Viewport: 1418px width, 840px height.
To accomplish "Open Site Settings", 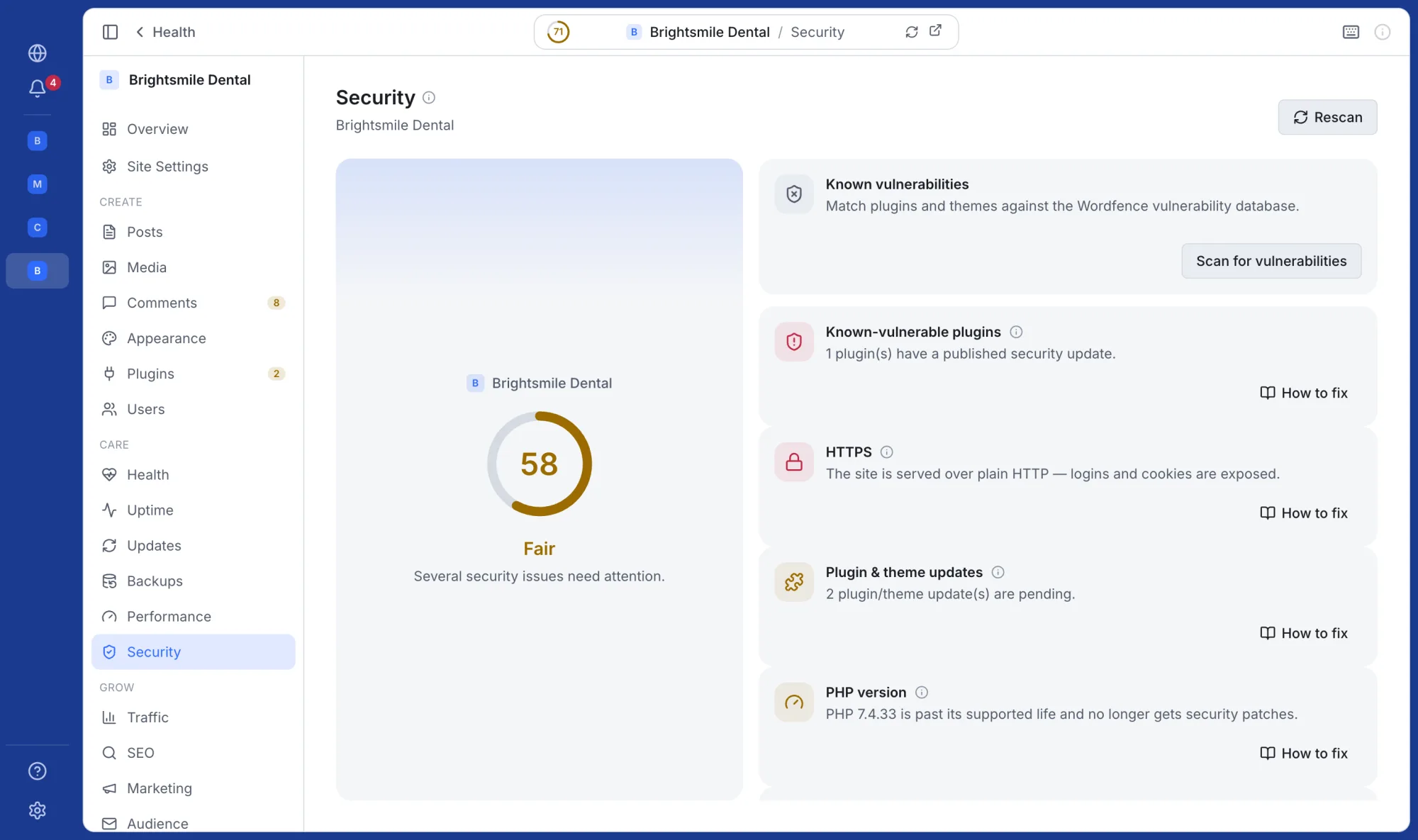I will [194, 167].
